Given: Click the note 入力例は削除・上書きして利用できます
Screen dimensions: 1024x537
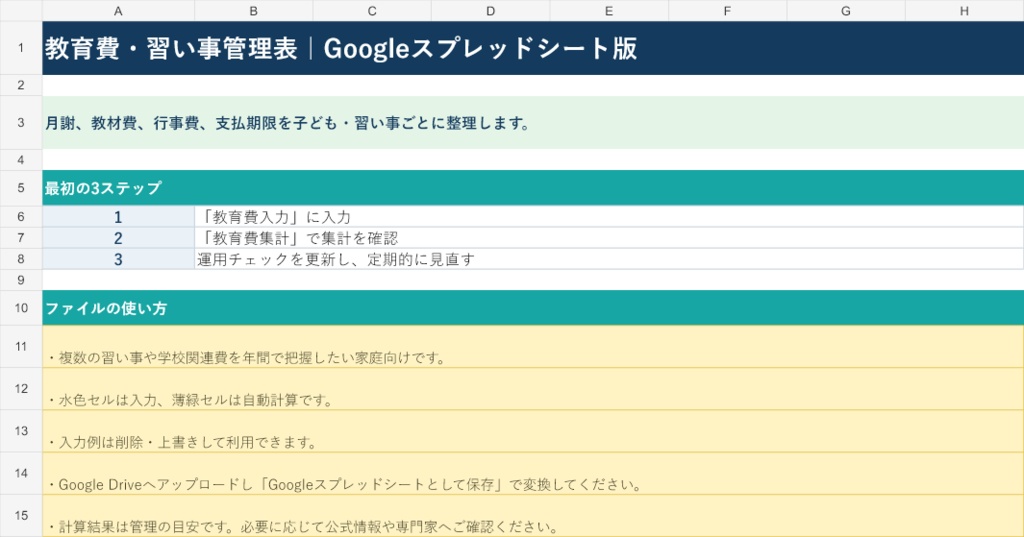Looking at the screenshot, I should click(533, 431).
